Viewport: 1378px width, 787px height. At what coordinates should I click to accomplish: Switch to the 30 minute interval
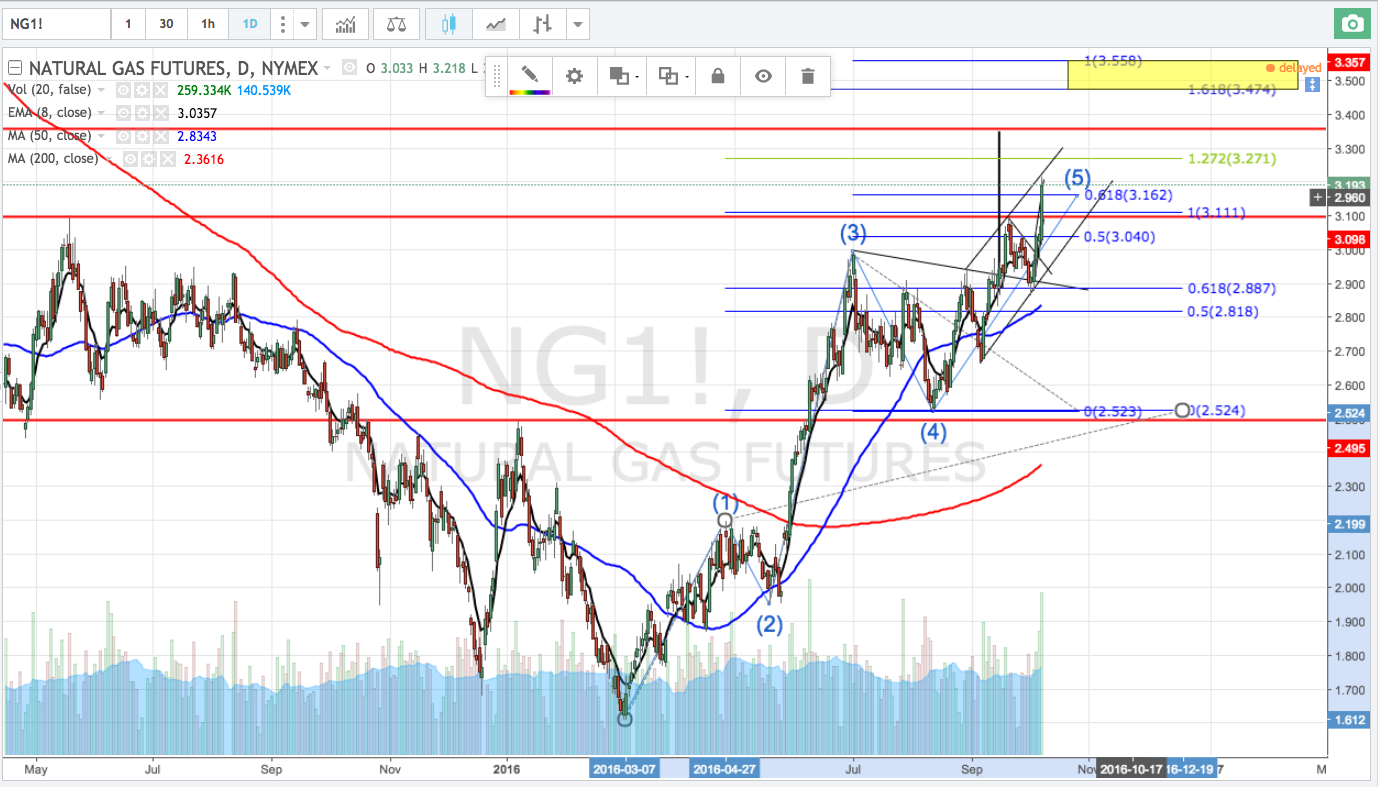click(166, 23)
